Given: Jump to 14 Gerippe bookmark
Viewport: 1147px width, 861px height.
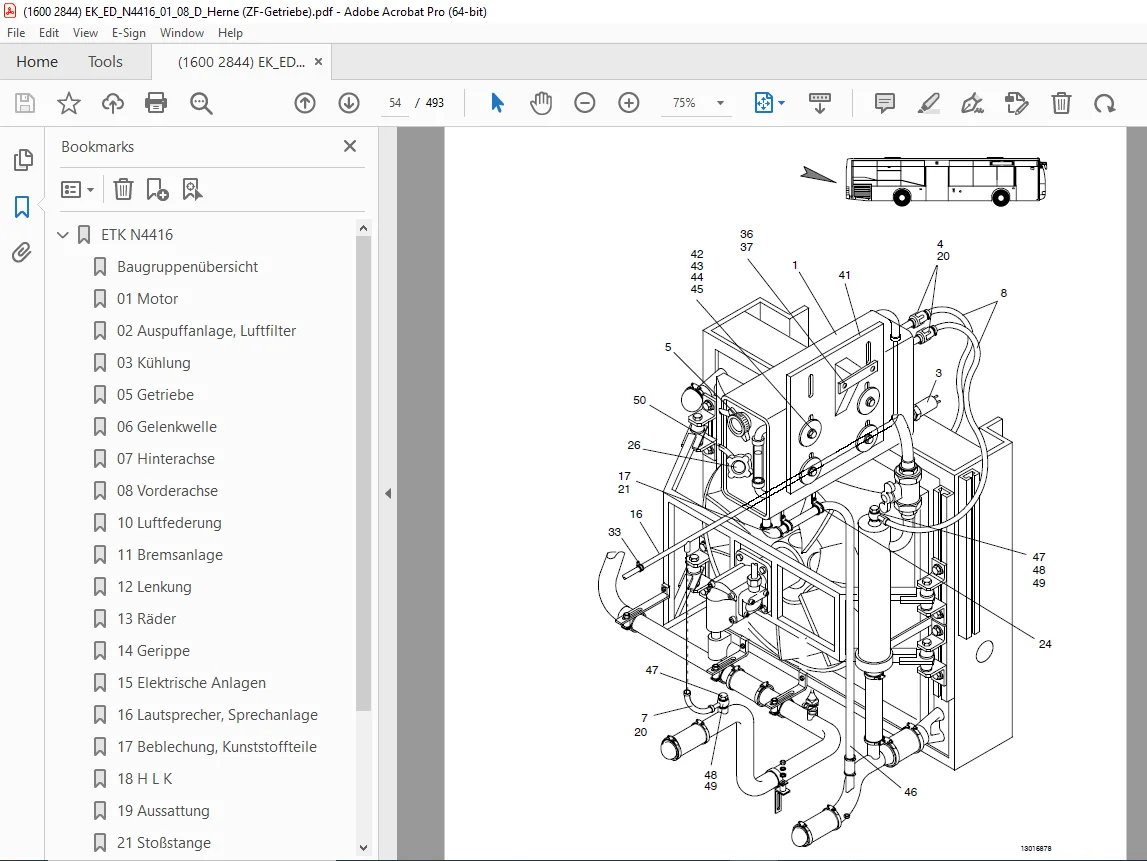Looking at the screenshot, I should 154,651.
